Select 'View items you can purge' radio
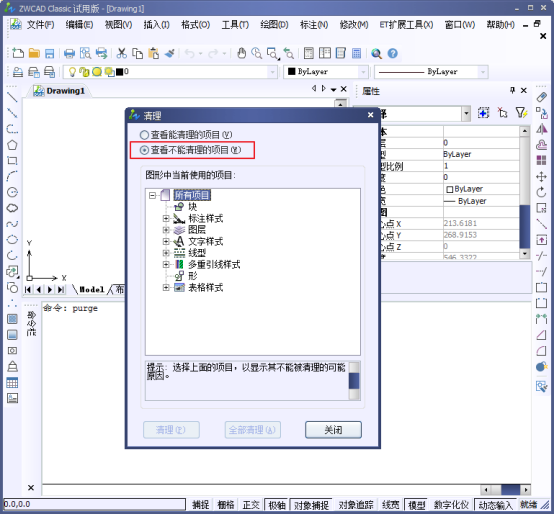The height and width of the screenshot is (514, 554). (x=186, y=135)
